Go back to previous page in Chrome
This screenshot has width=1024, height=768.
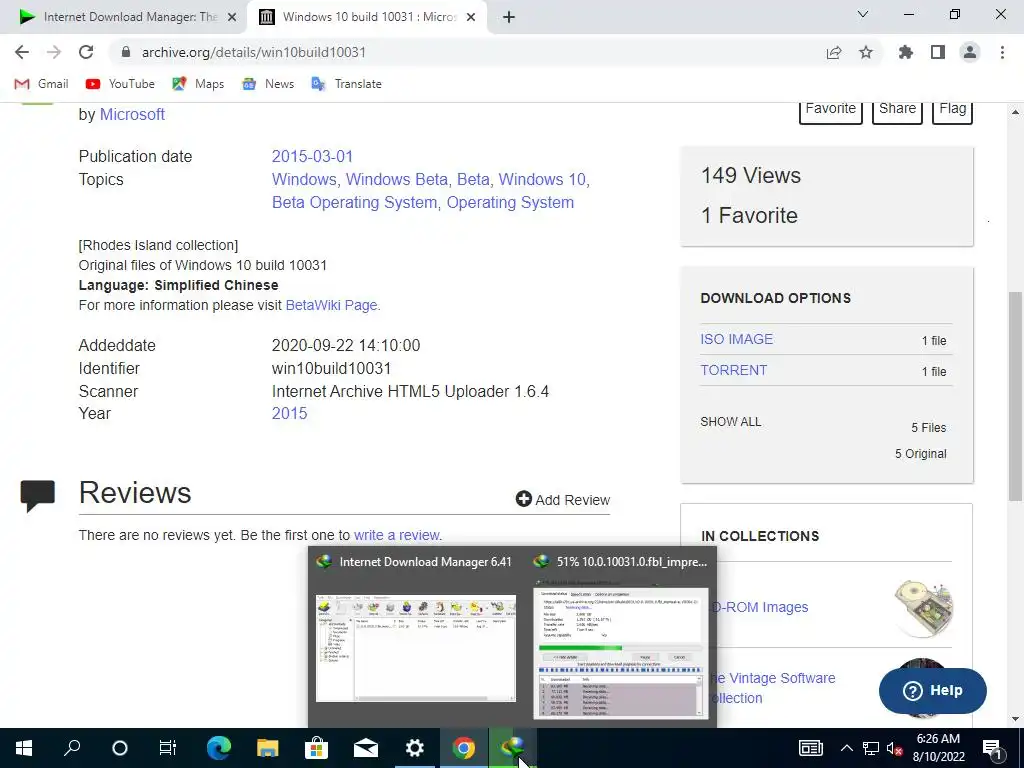[x=22, y=52]
